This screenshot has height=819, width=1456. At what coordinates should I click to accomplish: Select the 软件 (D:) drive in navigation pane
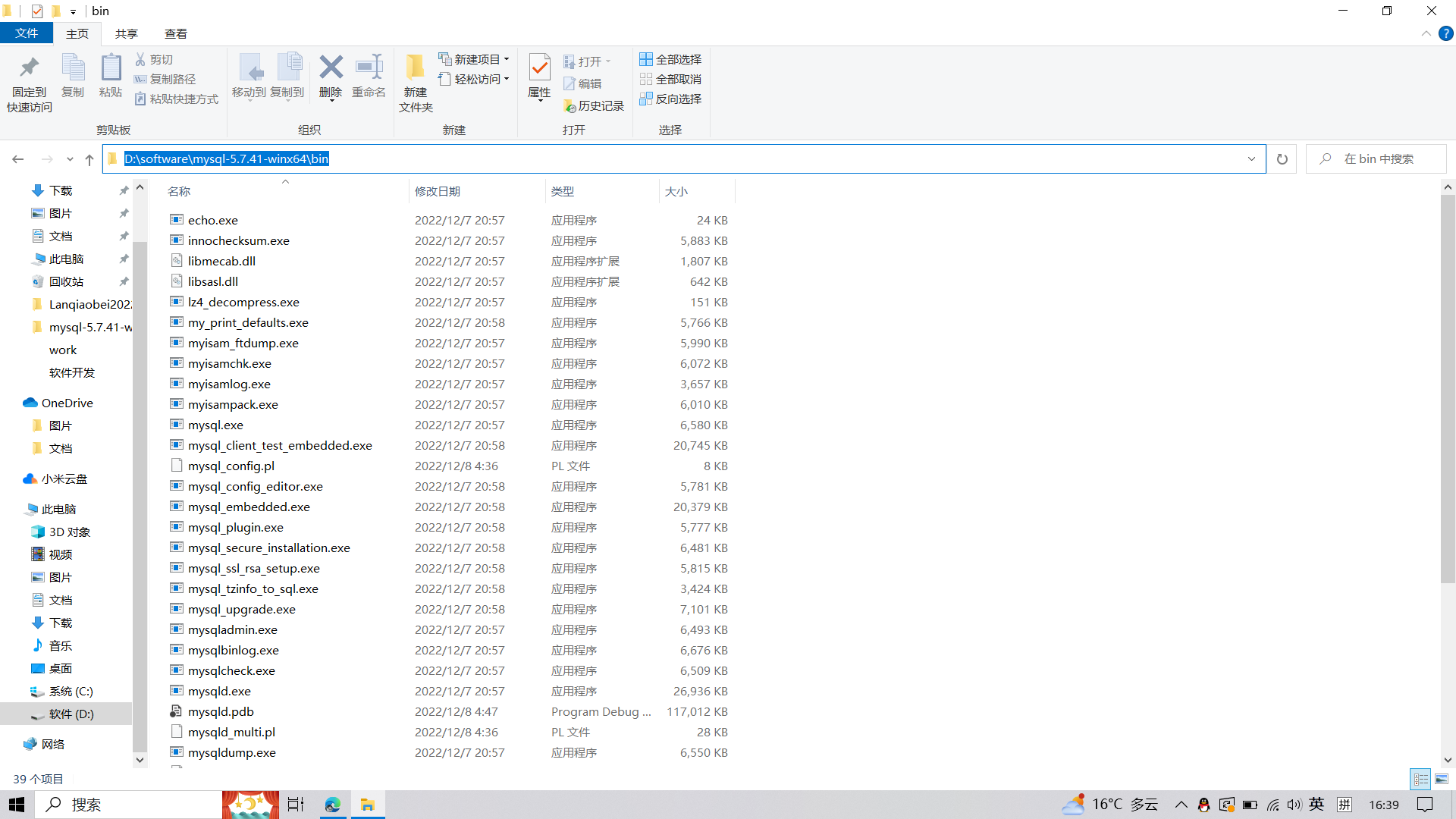pyautogui.click(x=67, y=714)
